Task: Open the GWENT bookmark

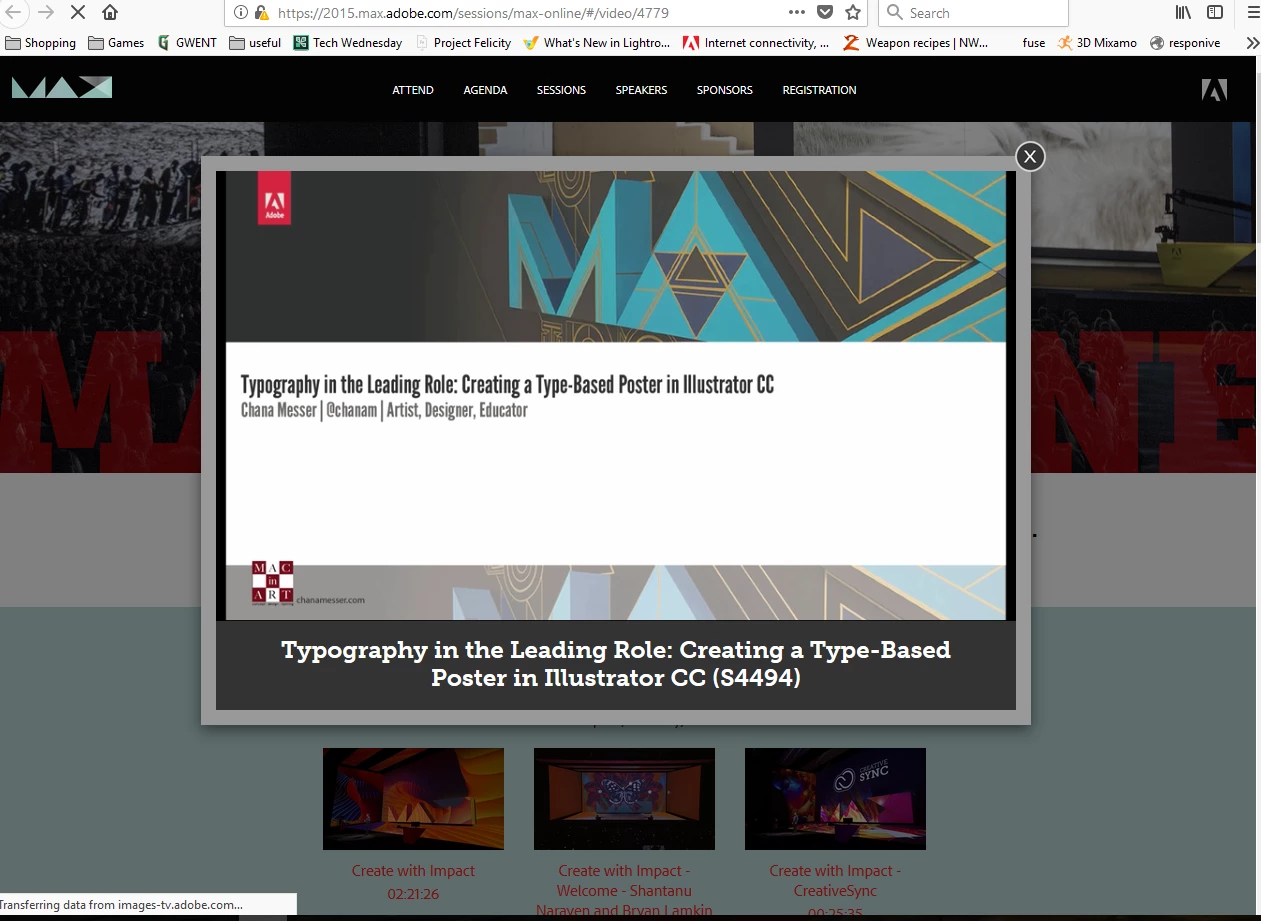Action: coord(187,43)
